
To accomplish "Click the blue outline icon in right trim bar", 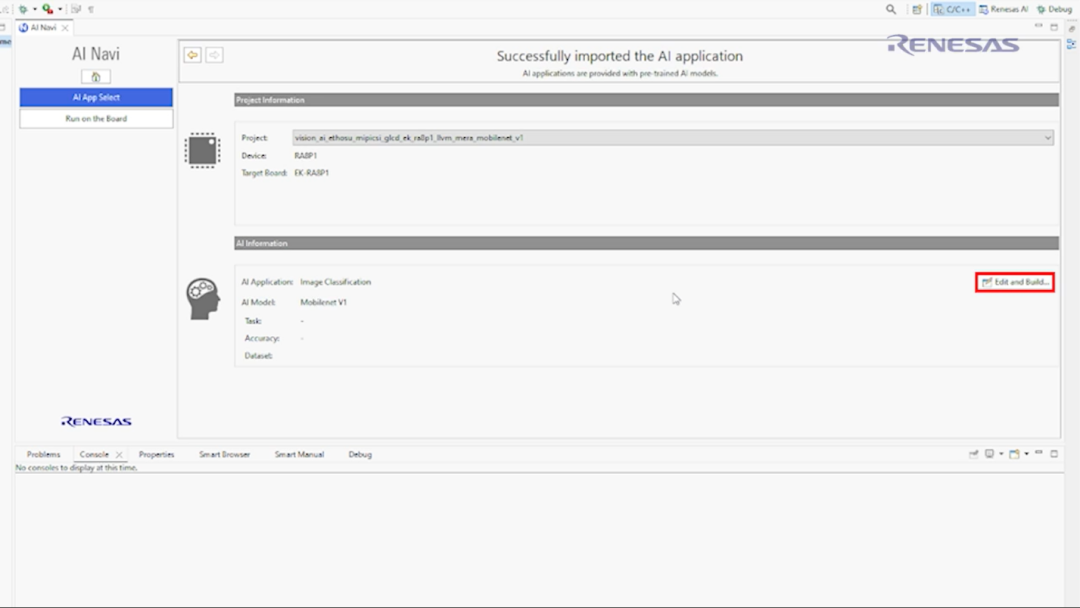I will tap(1071, 44).
